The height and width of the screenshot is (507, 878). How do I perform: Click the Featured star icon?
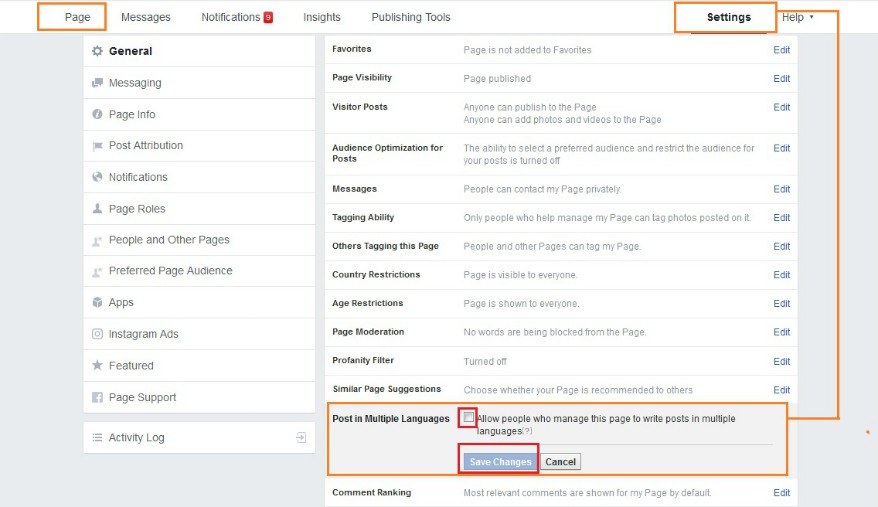(x=97, y=366)
